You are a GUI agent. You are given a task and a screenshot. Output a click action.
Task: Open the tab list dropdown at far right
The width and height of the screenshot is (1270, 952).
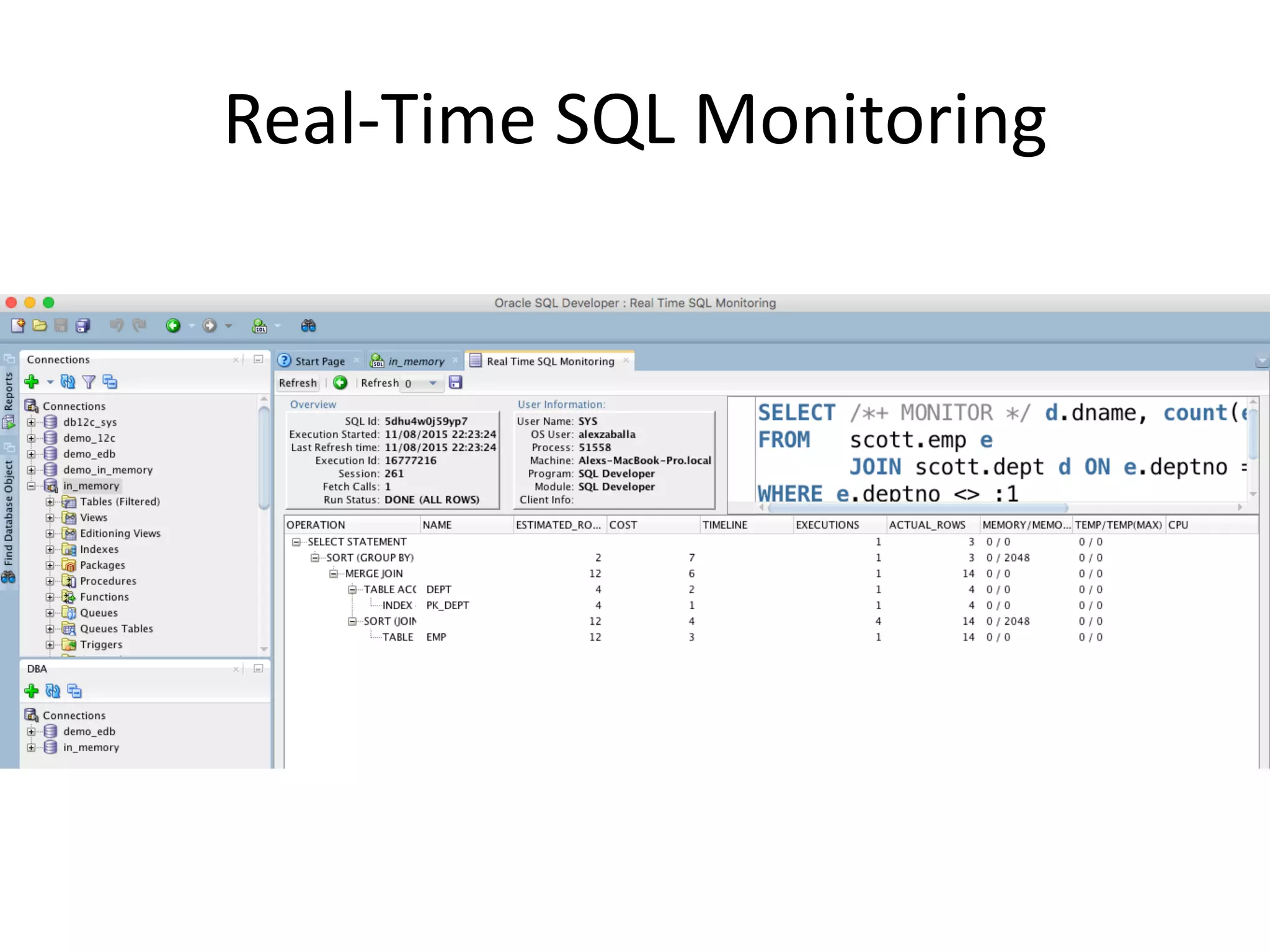pos(1261,361)
